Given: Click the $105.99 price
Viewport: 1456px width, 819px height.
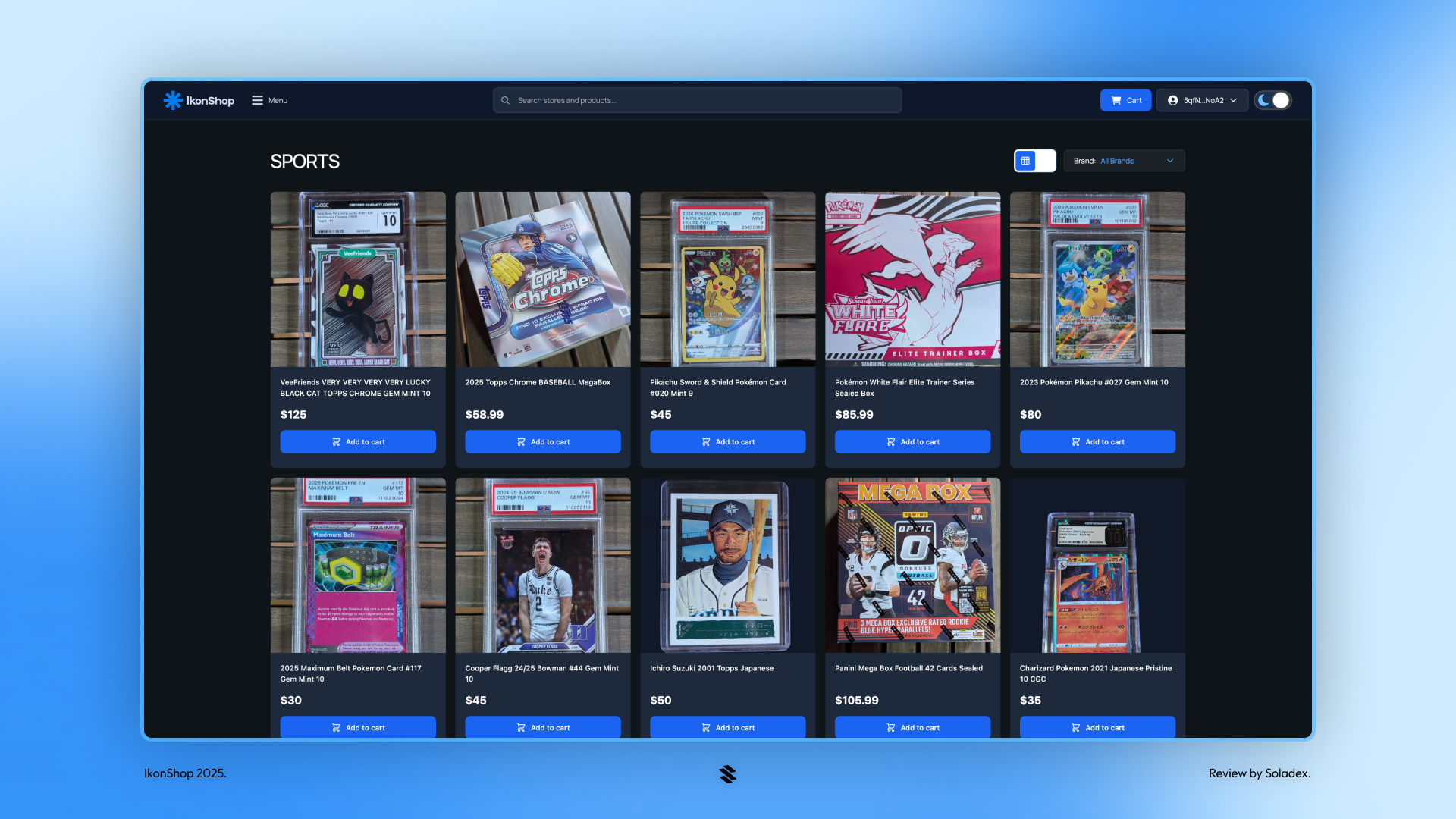Looking at the screenshot, I should tap(857, 701).
